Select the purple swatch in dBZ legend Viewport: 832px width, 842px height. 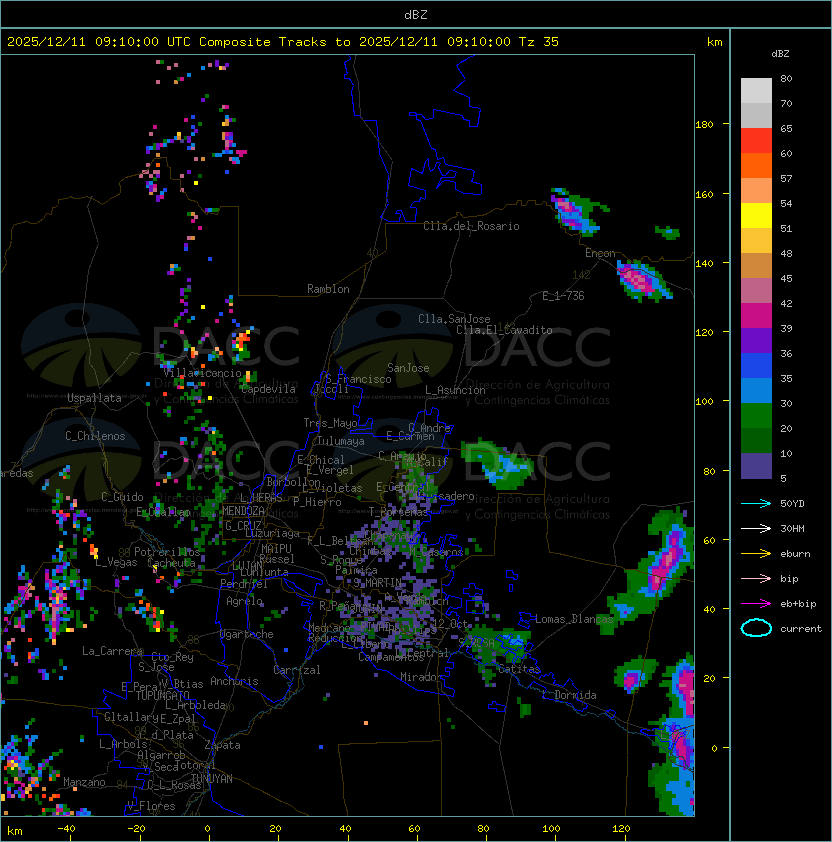[x=756, y=341]
